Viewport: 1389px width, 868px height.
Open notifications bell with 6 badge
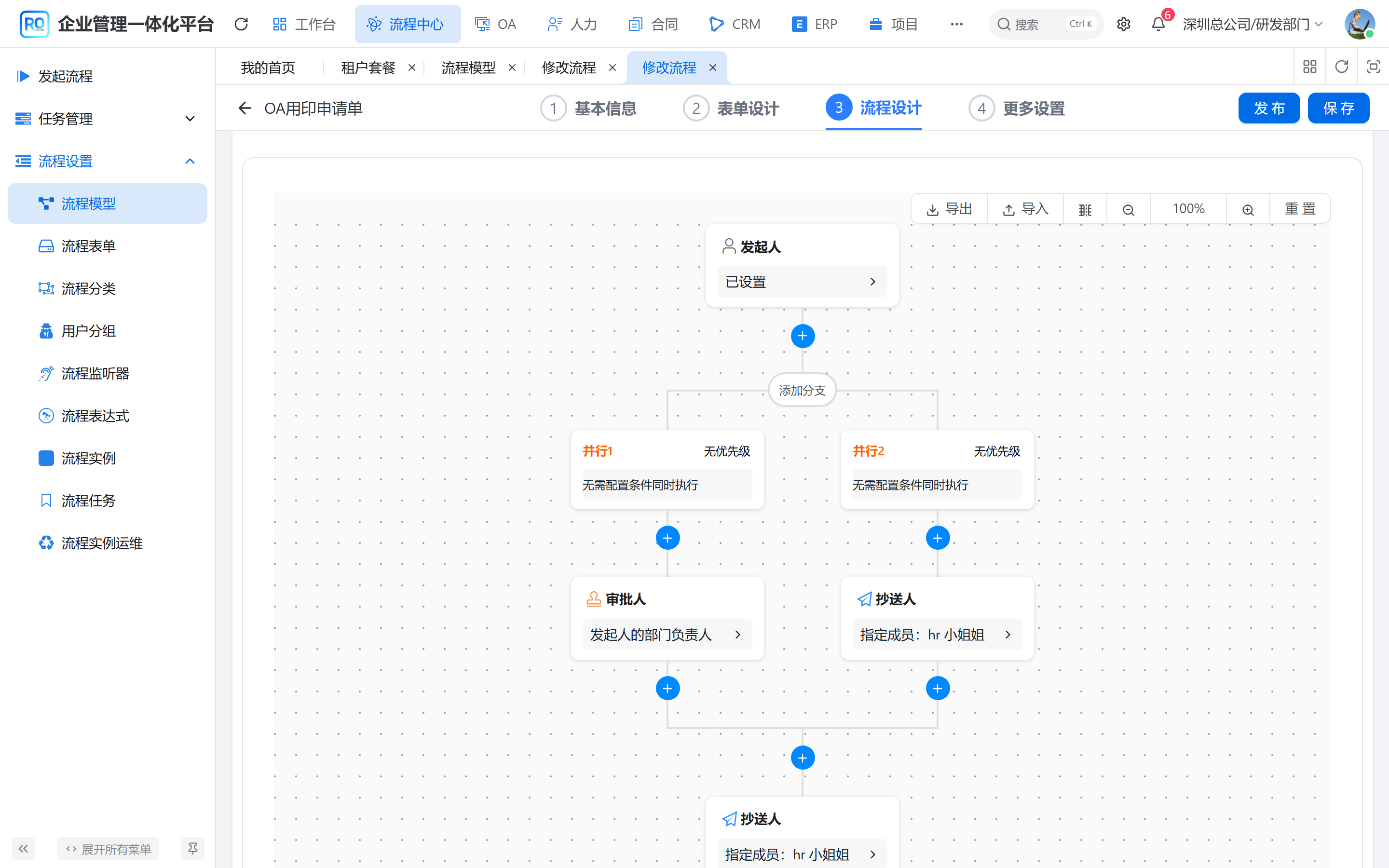coord(1158,24)
